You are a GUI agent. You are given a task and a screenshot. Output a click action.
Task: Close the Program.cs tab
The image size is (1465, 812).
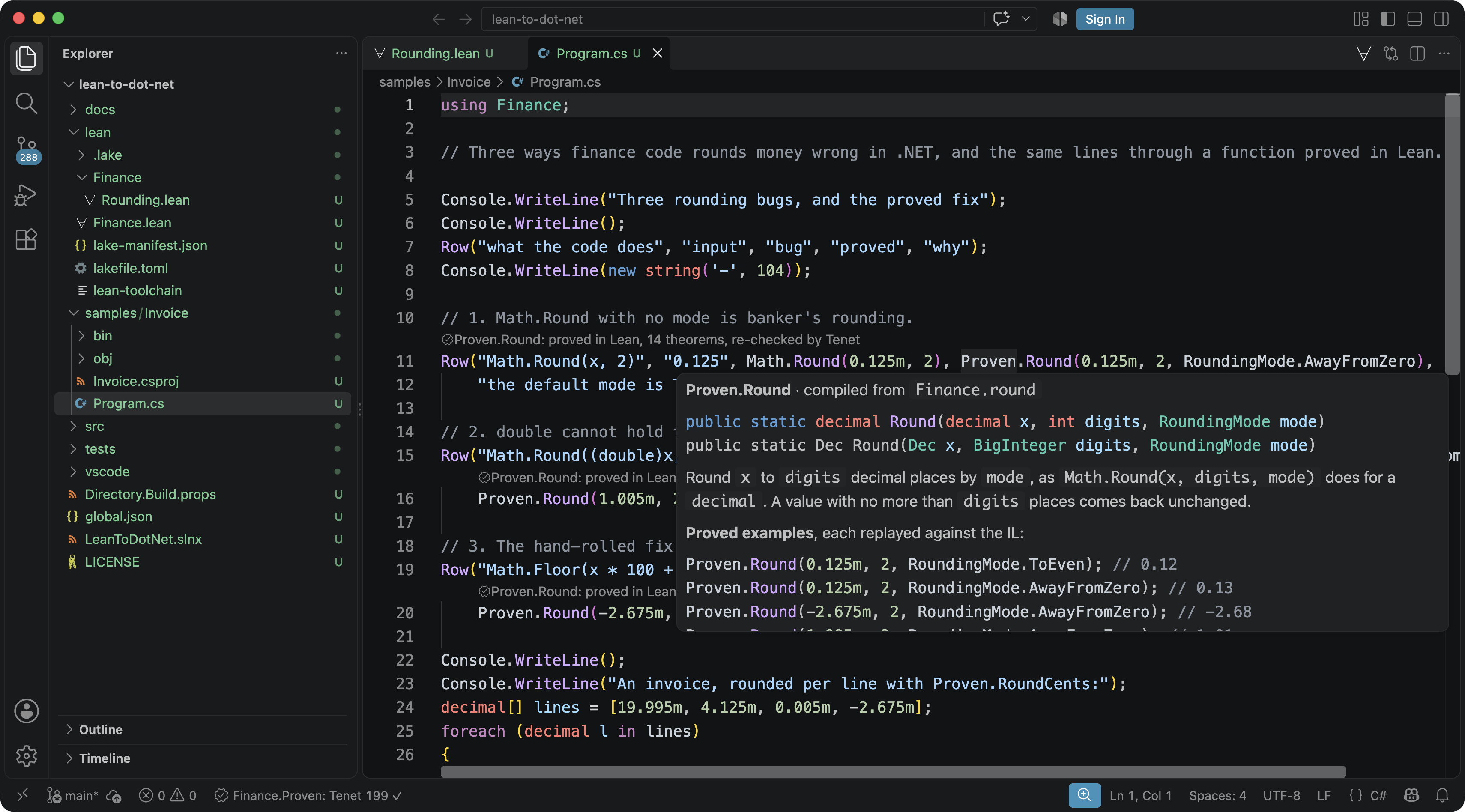click(x=658, y=54)
